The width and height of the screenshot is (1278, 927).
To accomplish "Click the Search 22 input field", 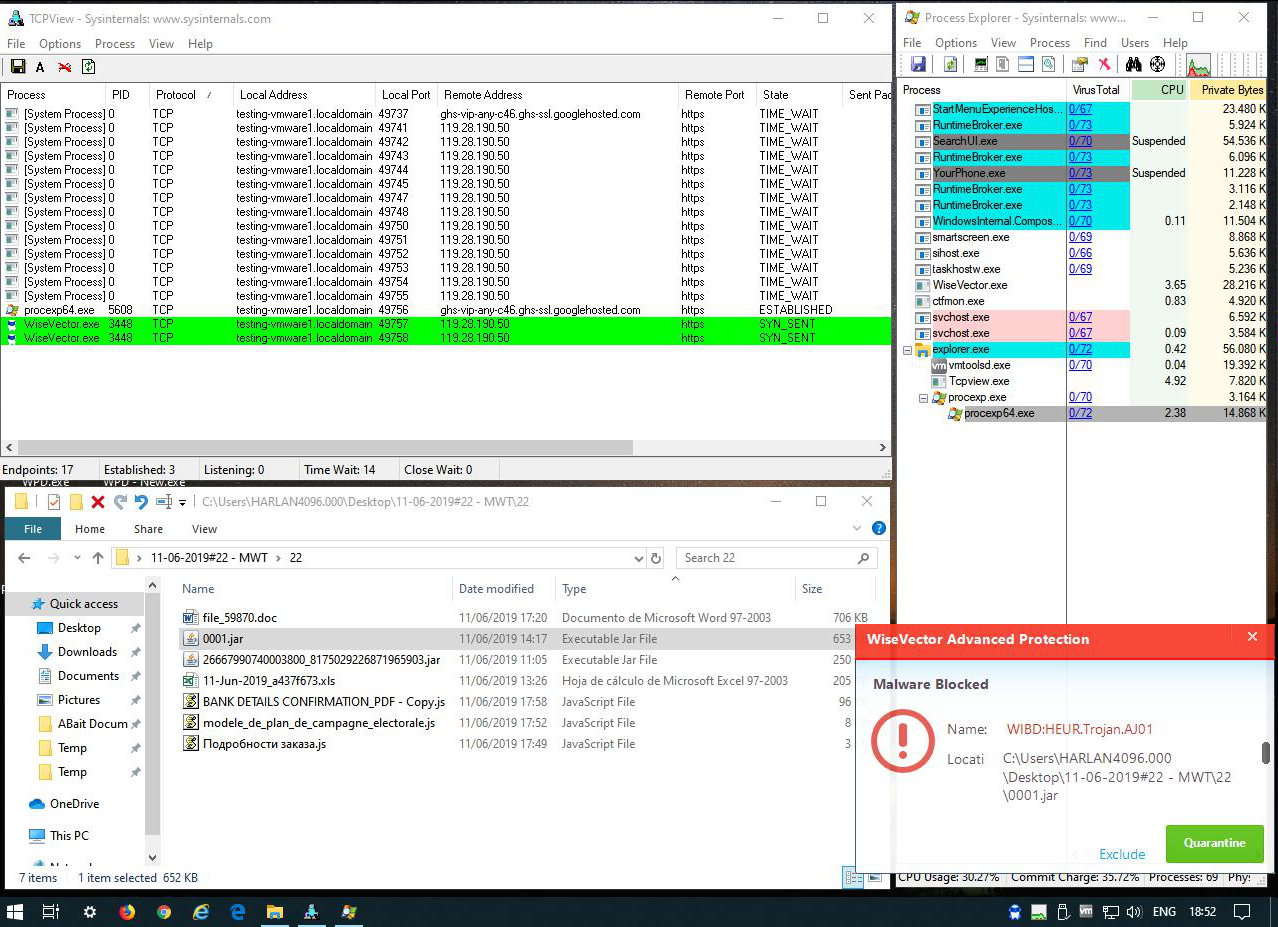I will [x=765, y=558].
